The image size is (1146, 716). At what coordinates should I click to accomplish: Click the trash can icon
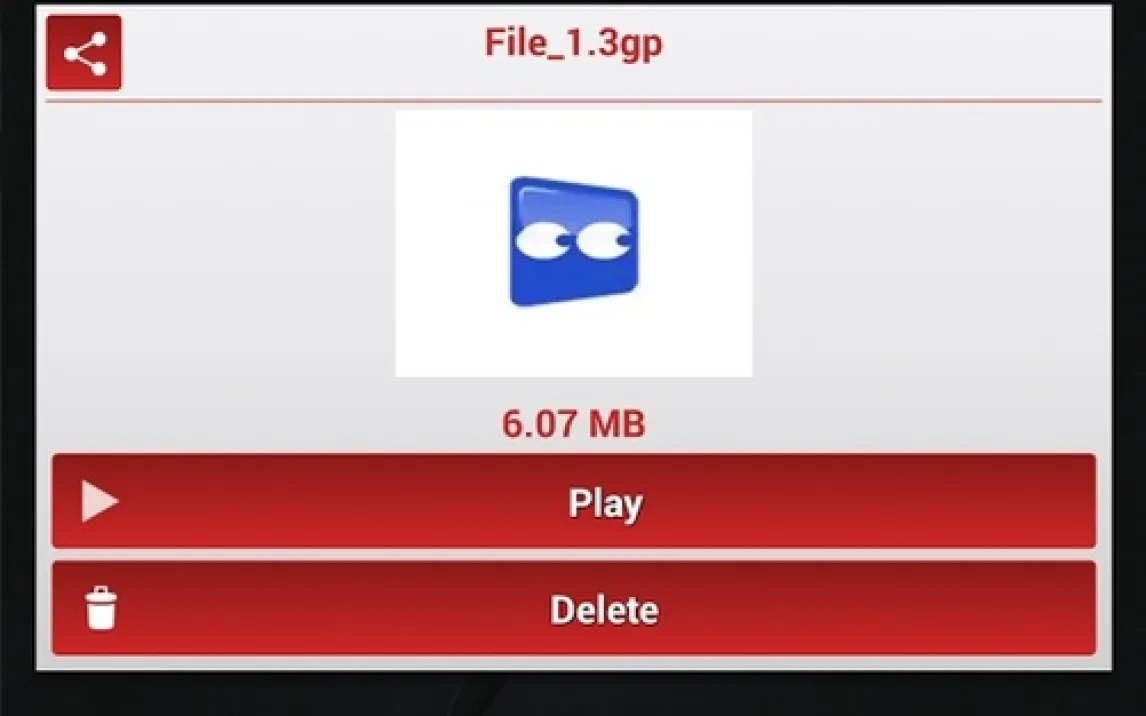click(101, 608)
